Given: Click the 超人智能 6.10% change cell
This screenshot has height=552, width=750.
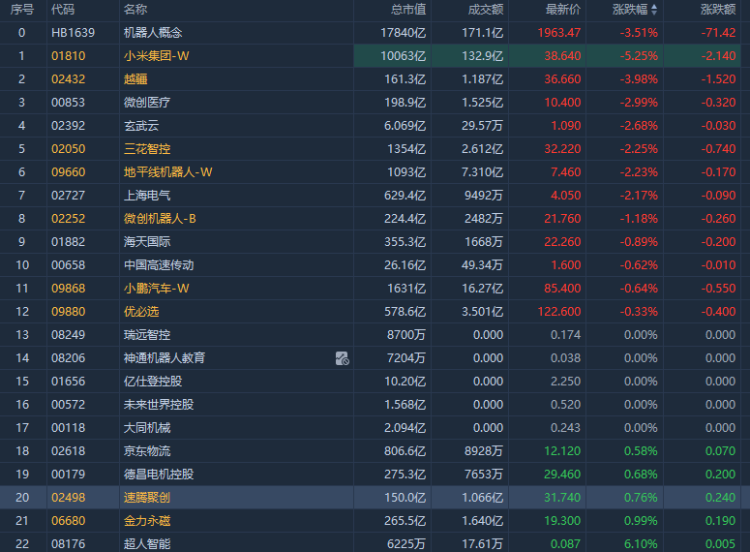Looking at the screenshot, I should [x=640, y=543].
